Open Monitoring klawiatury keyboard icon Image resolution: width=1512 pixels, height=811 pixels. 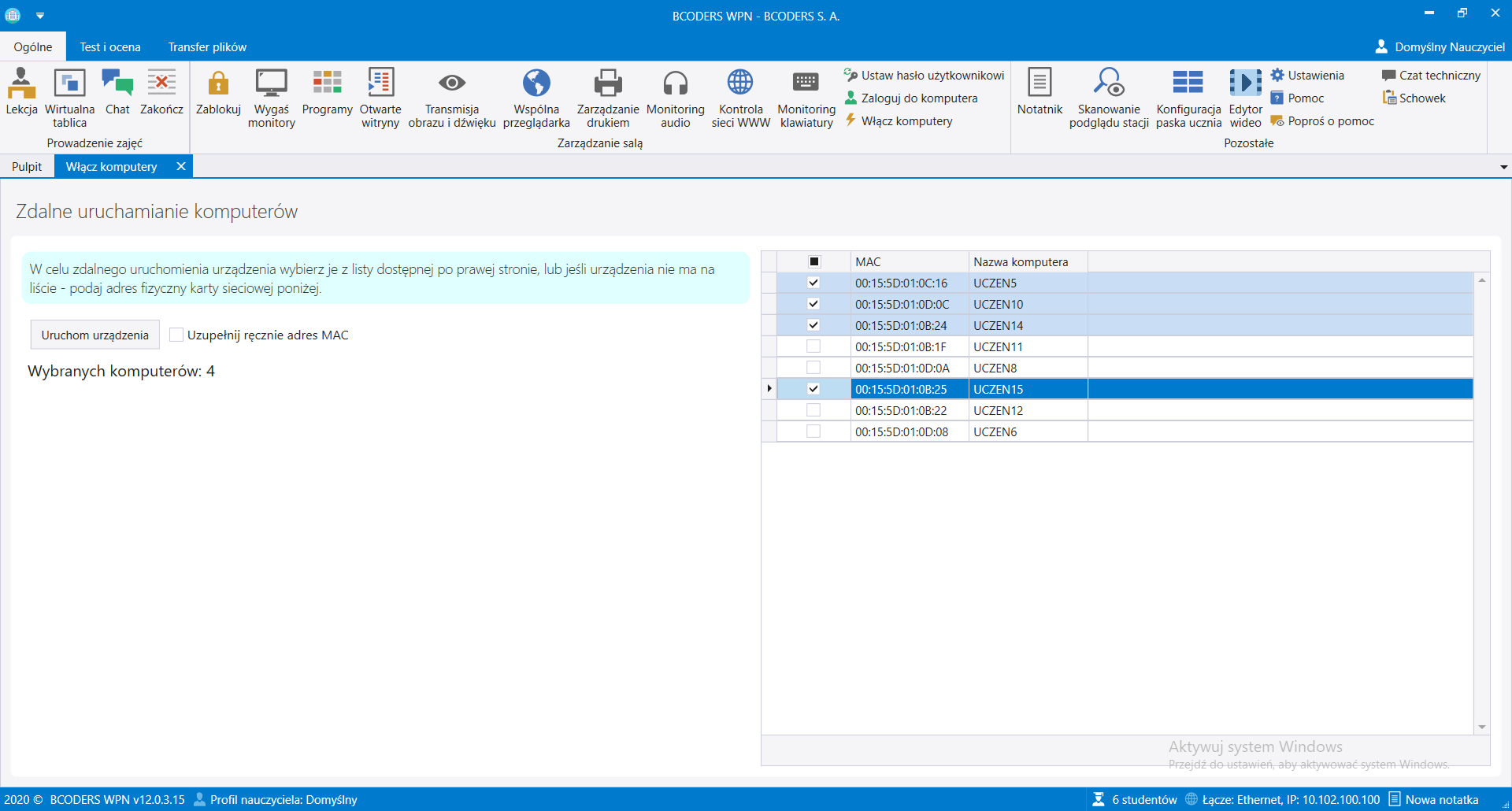[x=806, y=98]
